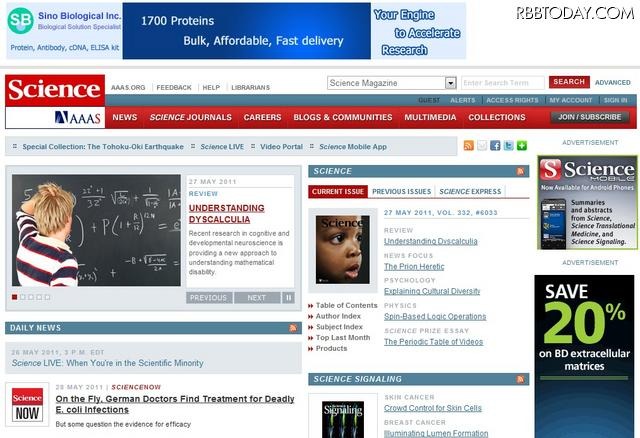This screenshot has height=438, width=640.
Task: Click the NEXT slideshow button
Action: point(257,298)
